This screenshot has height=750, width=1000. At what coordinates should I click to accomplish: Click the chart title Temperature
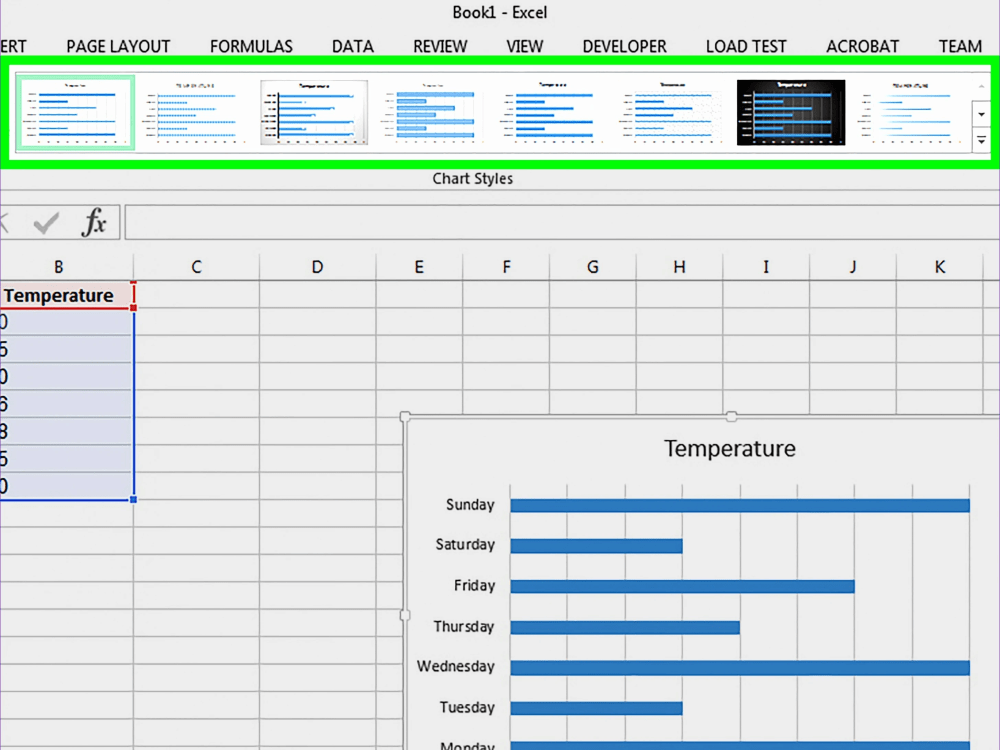coord(730,448)
